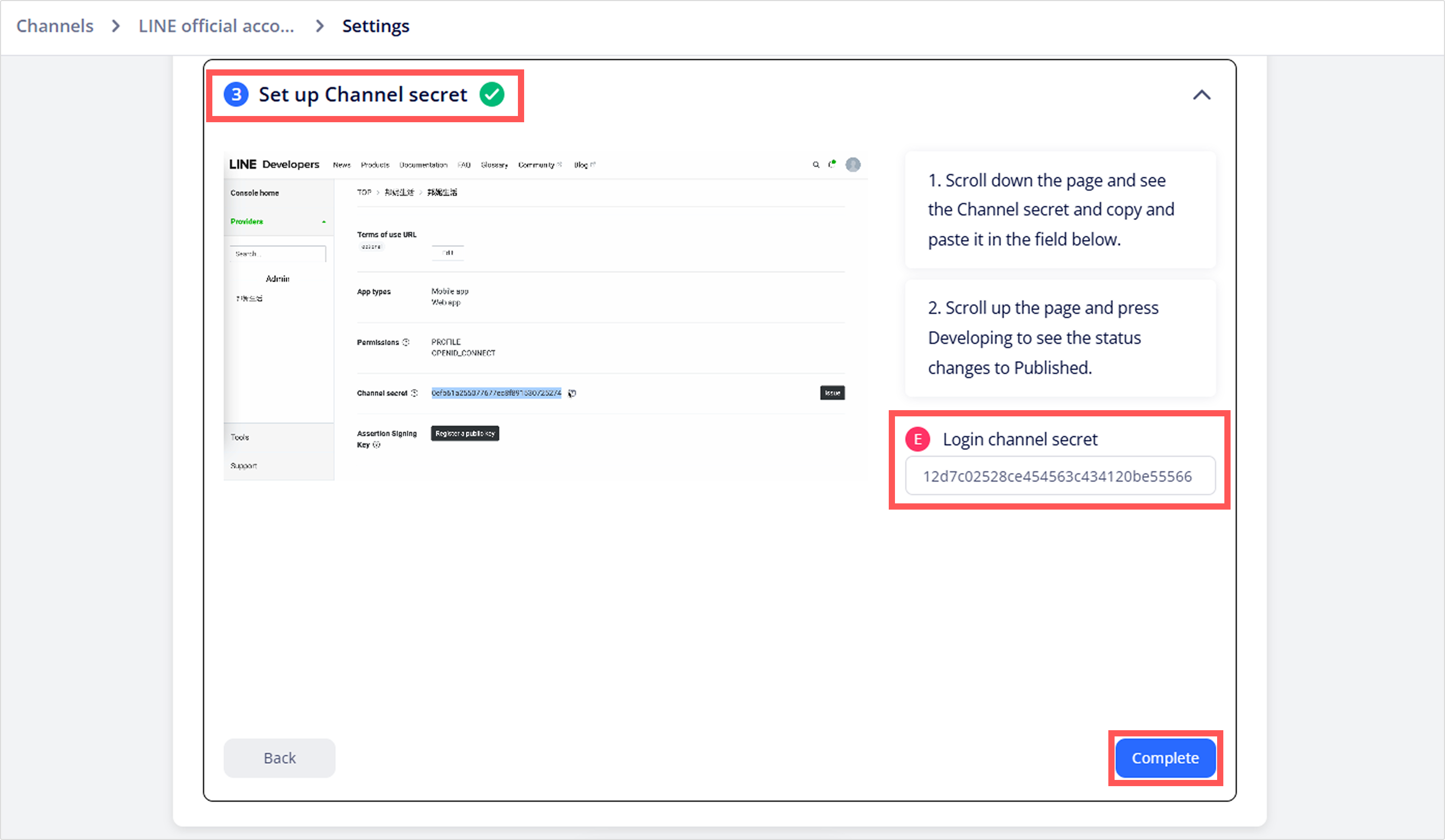Click the red E badge icon
The height and width of the screenshot is (840, 1445).
click(x=917, y=439)
